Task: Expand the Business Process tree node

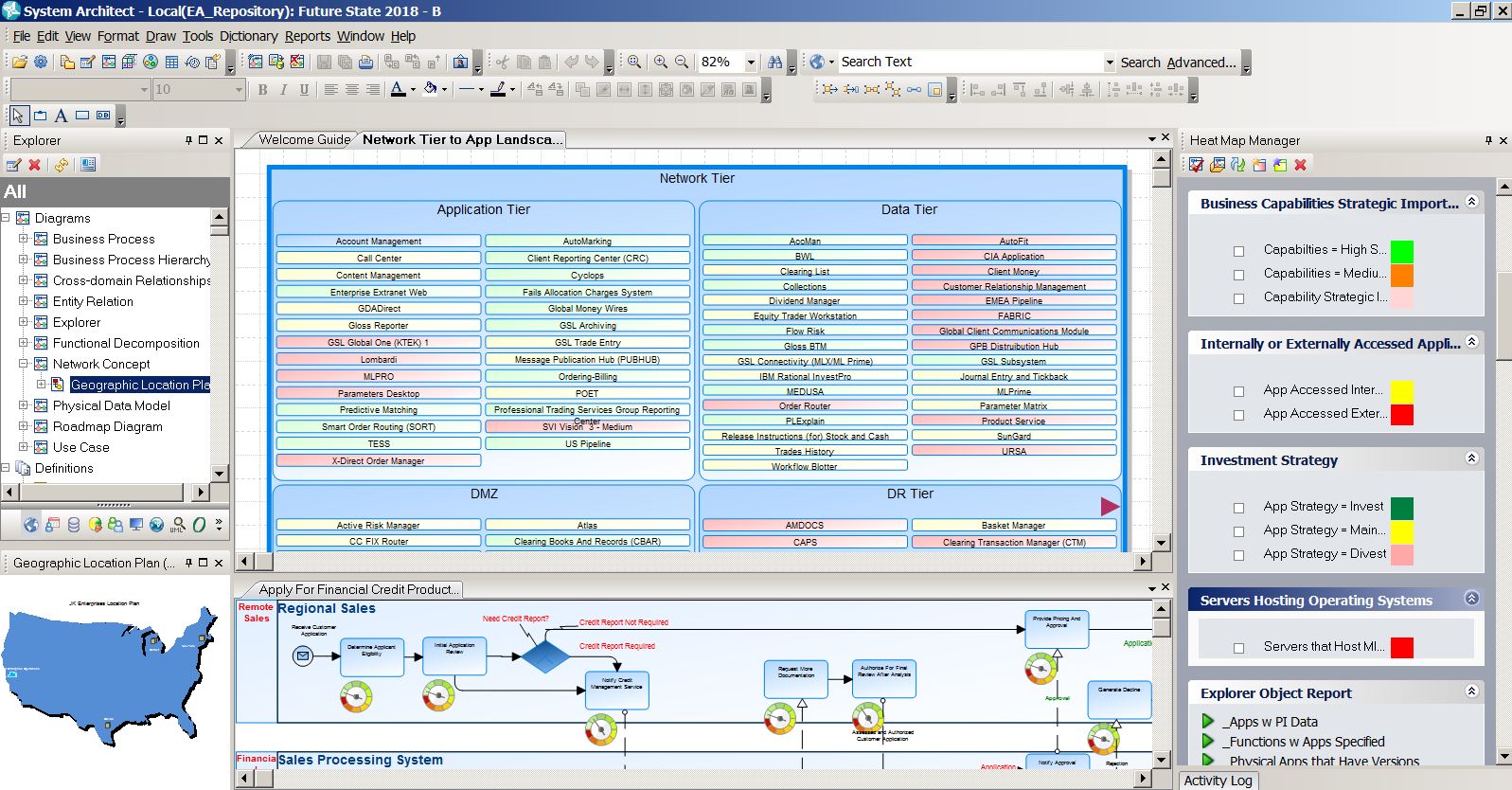Action: click(x=24, y=239)
